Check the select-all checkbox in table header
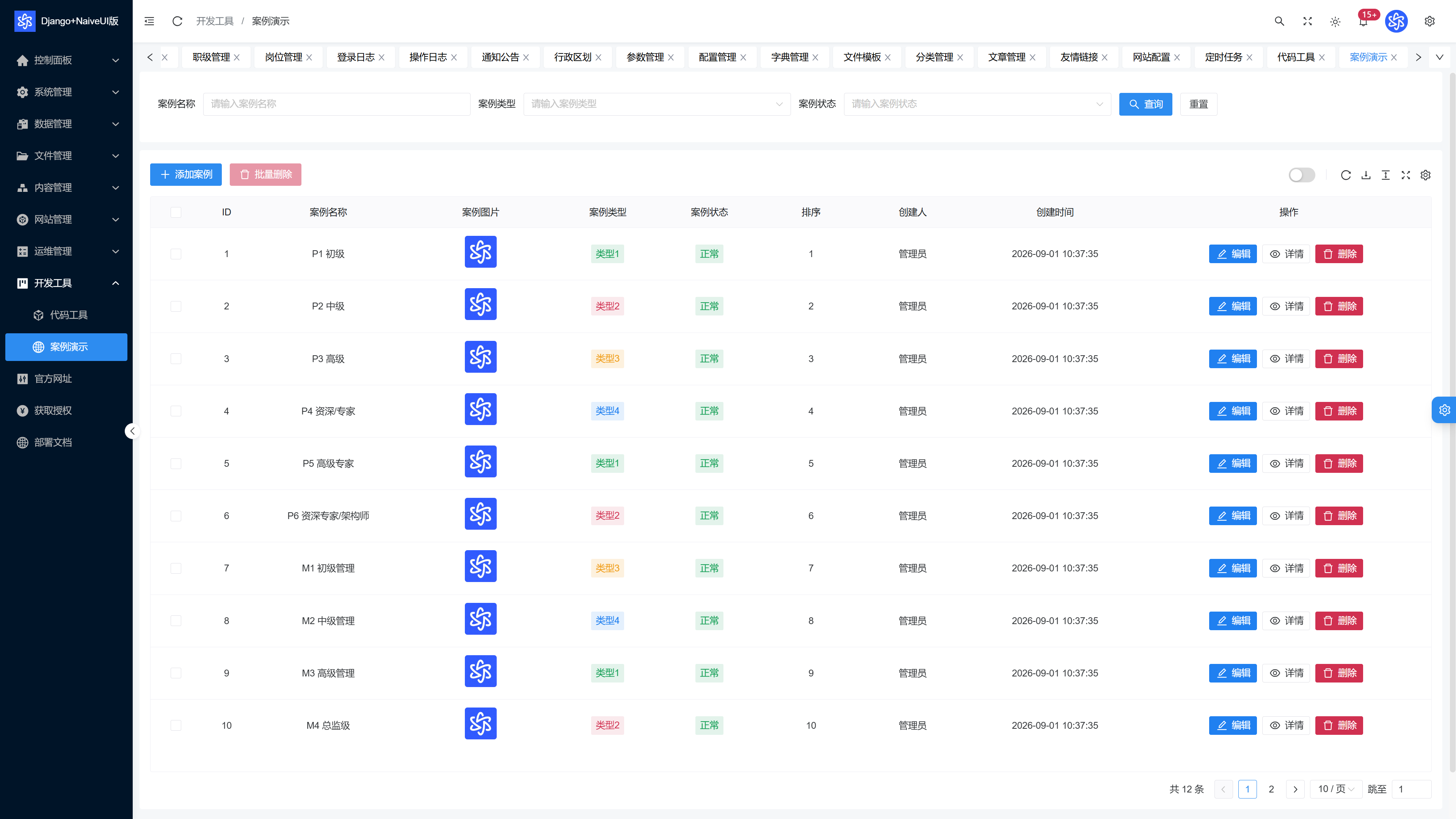Viewport: 1456px width, 819px height. 176,212
